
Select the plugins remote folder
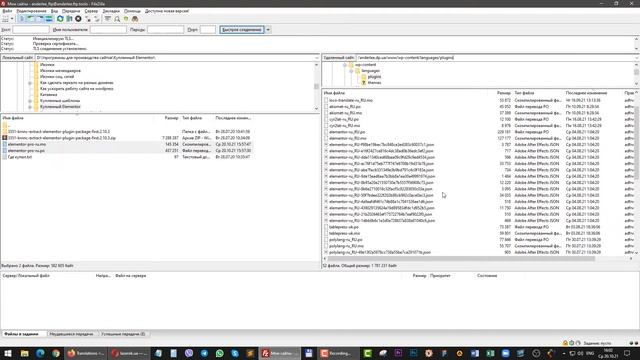pos(374,77)
